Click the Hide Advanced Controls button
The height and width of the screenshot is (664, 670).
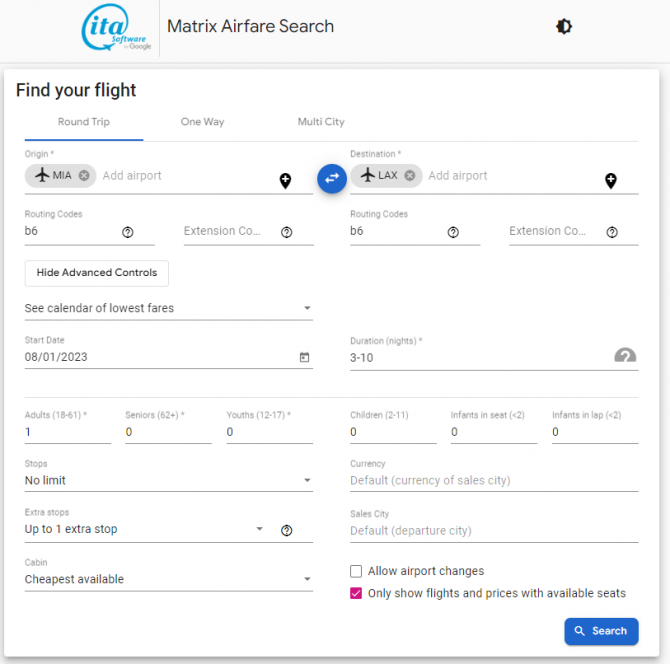coord(97,273)
